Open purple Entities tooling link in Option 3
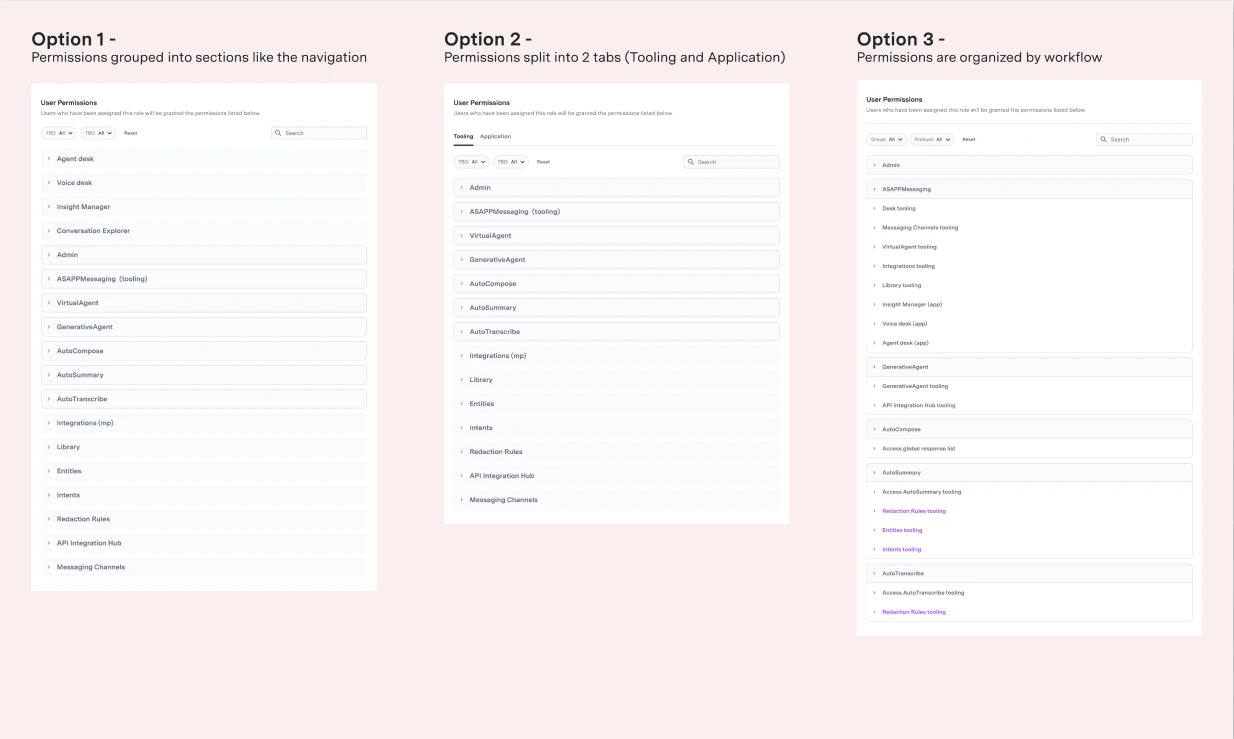Screen dimensions: 1234x739 [902, 530]
